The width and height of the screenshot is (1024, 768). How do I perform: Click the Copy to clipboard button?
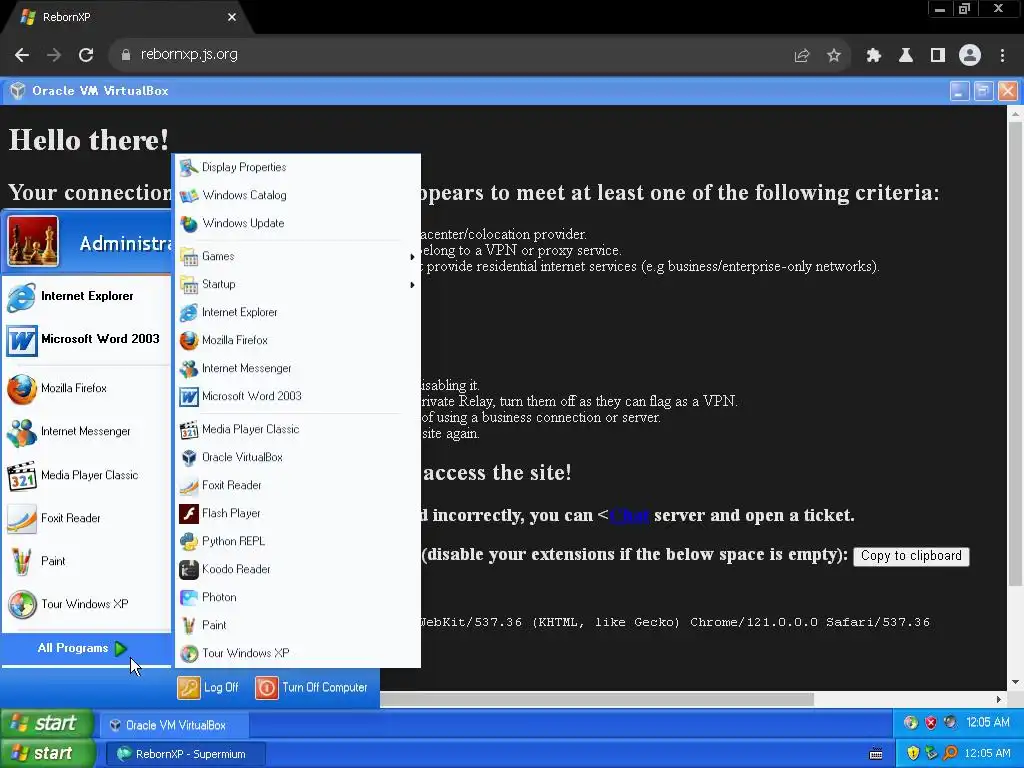911,556
